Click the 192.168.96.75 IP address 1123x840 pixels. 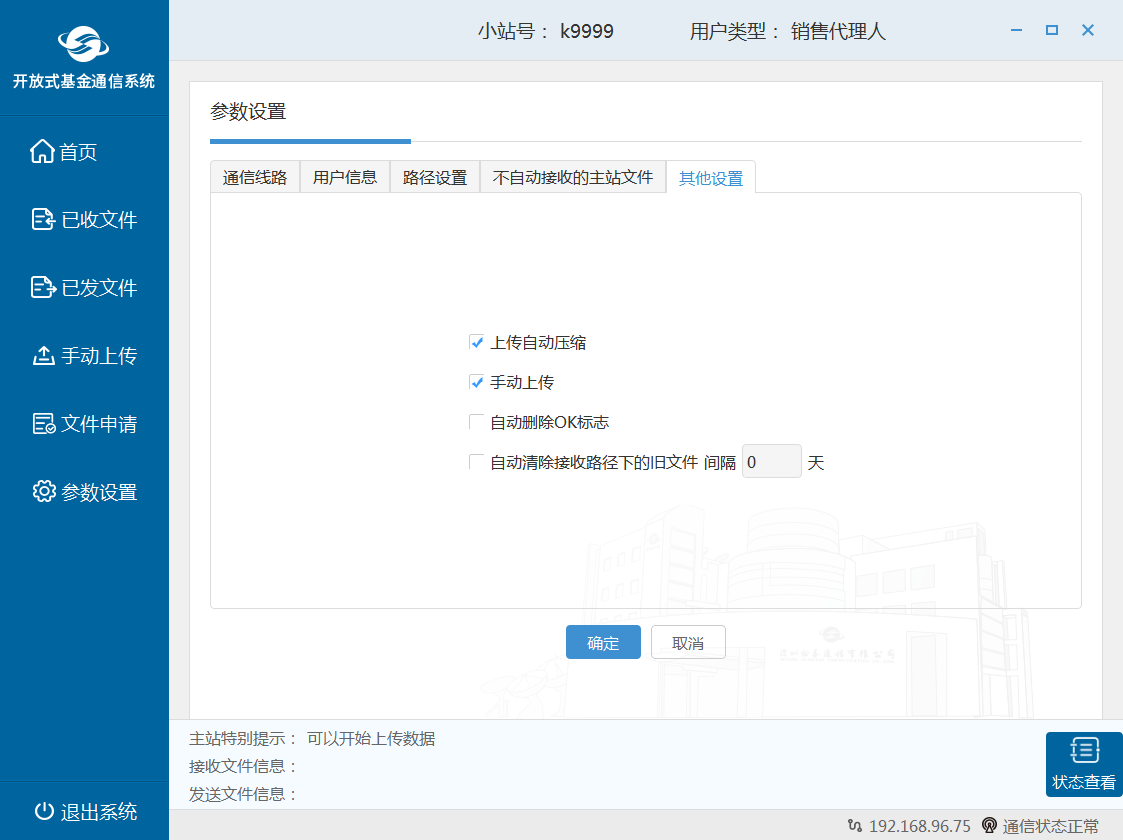920,826
